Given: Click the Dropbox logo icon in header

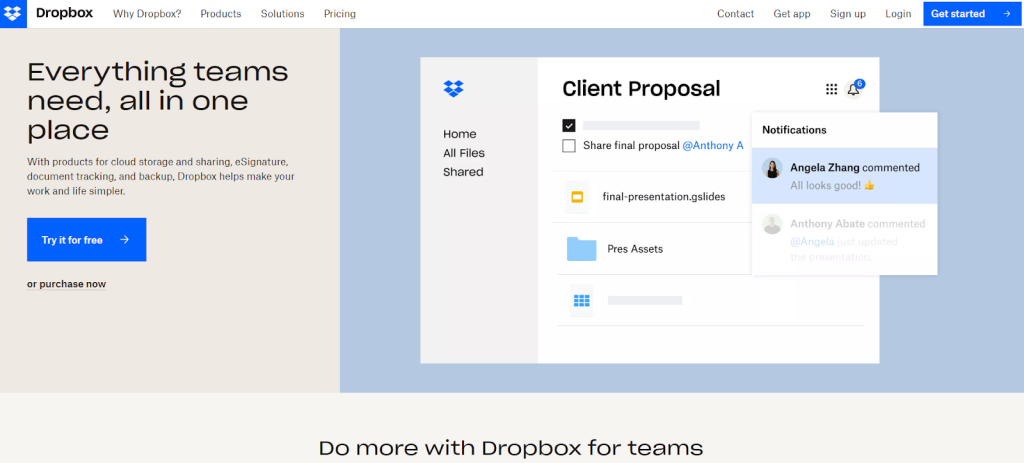Looking at the screenshot, I should [x=13, y=14].
